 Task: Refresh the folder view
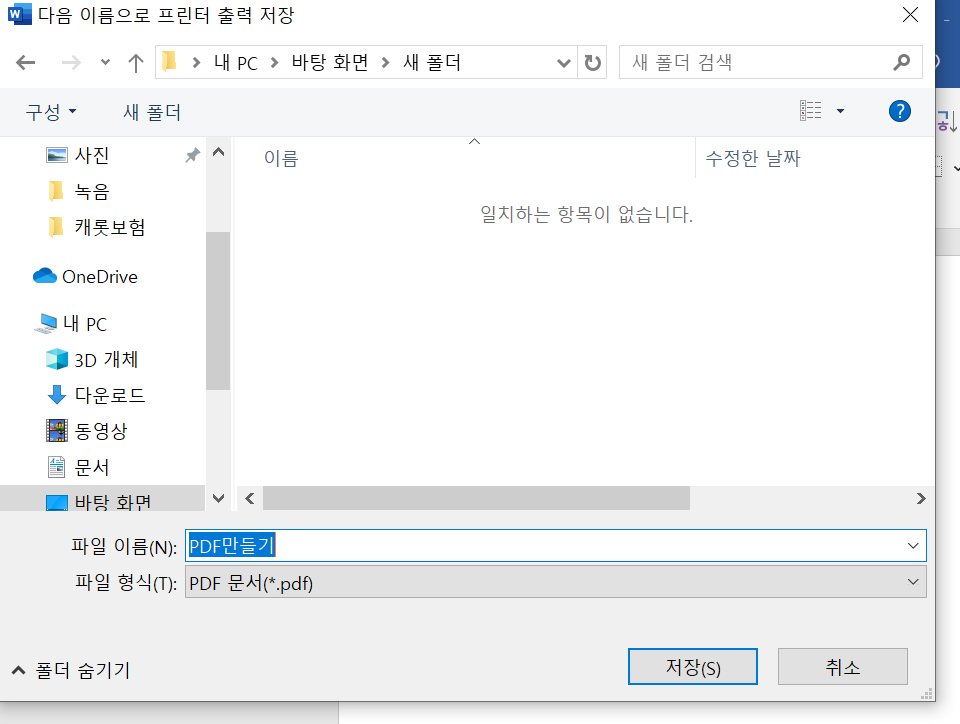point(592,61)
